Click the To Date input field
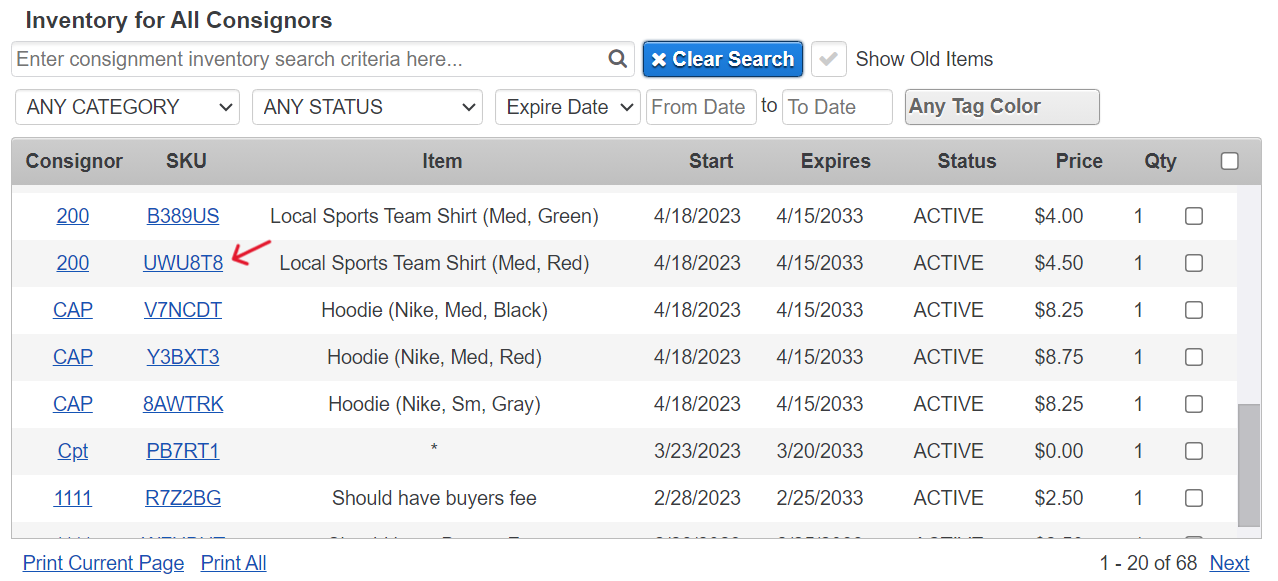The height and width of the screenshot is (581, 1278). [x=836, y=107]
